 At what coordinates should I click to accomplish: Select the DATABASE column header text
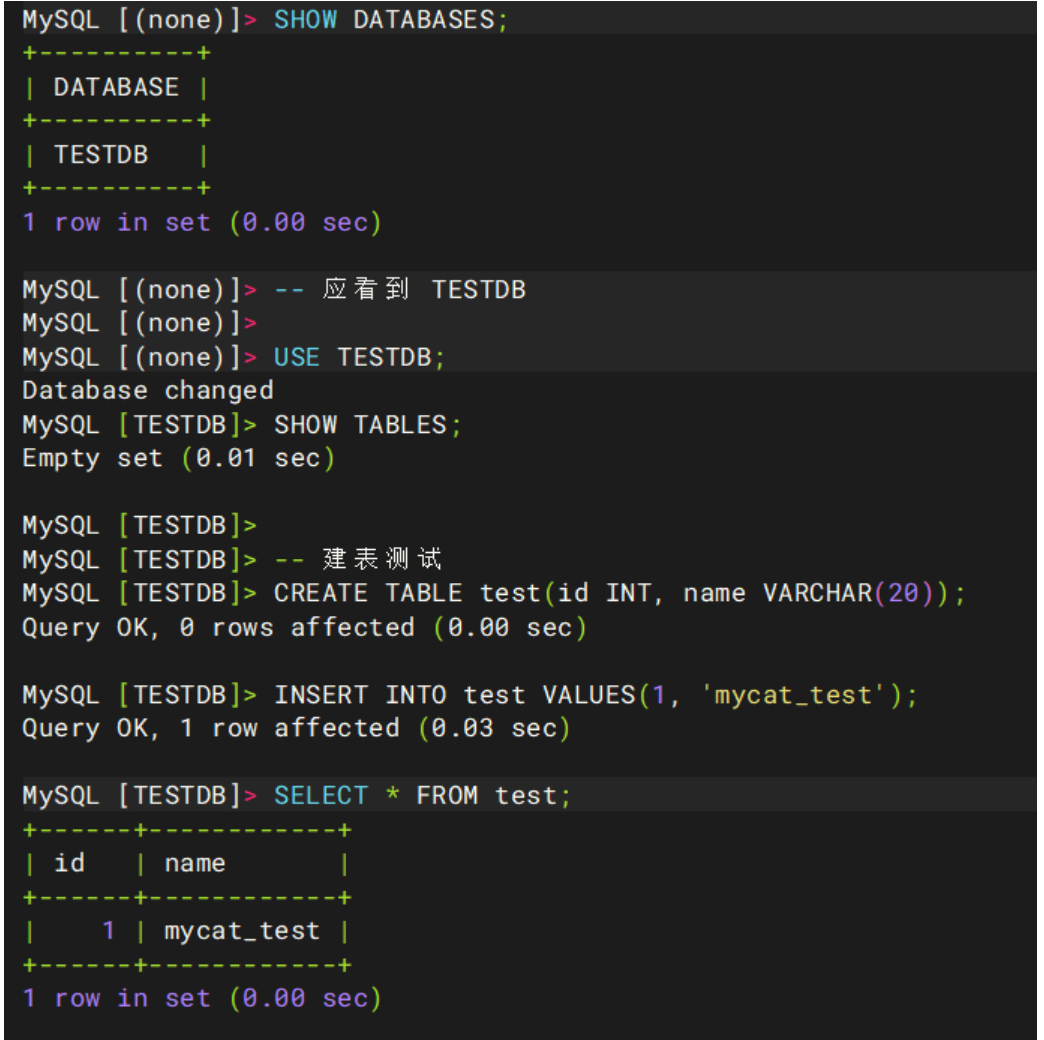(x=116, y=87)
